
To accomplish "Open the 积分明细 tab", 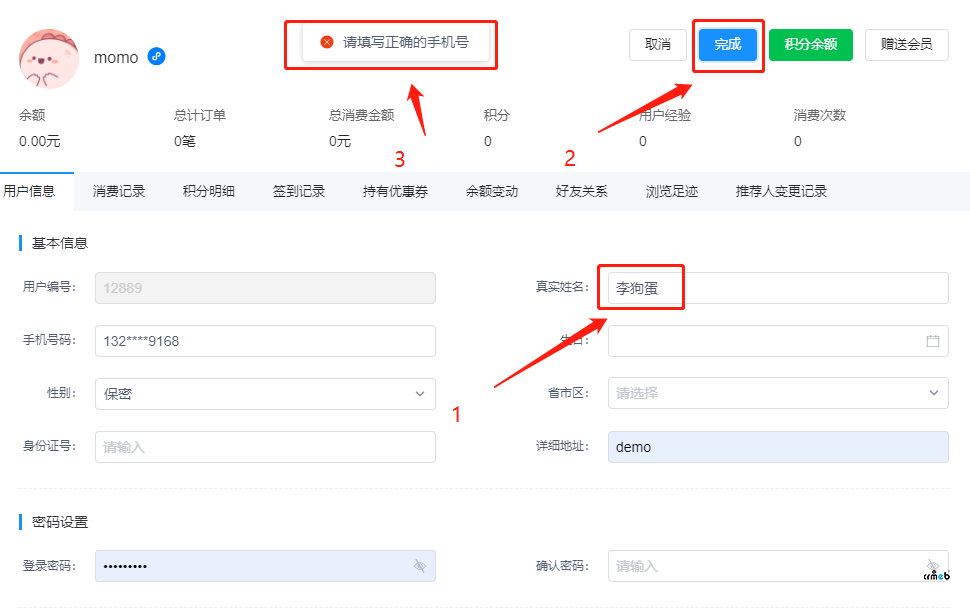I will [x=209, y=191].
